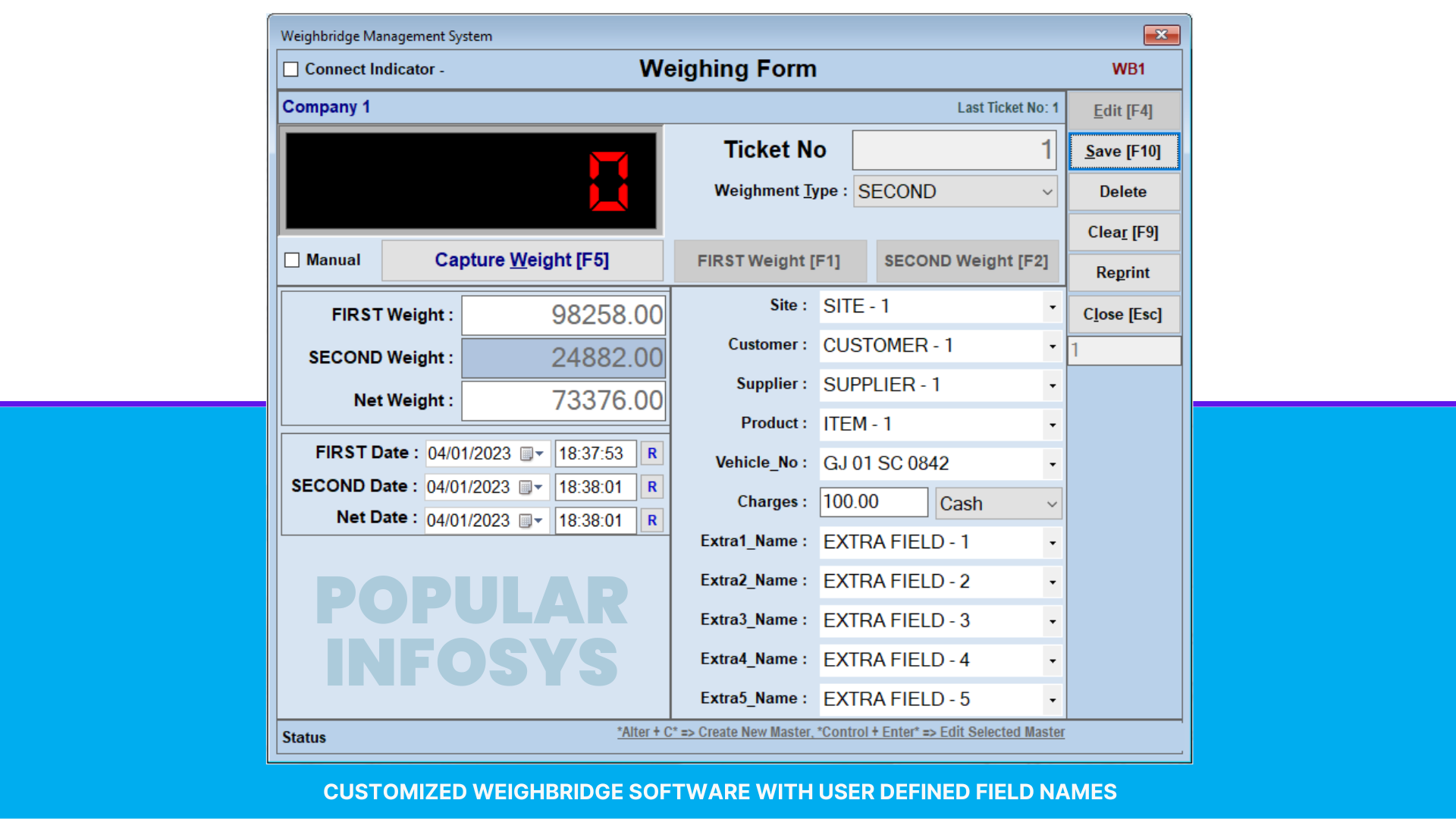Click the Ticket No field

coord(953,150)
